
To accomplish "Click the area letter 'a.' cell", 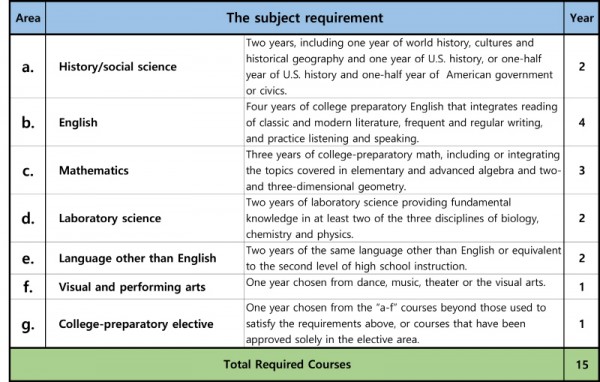I will click(x=28, y=67).
